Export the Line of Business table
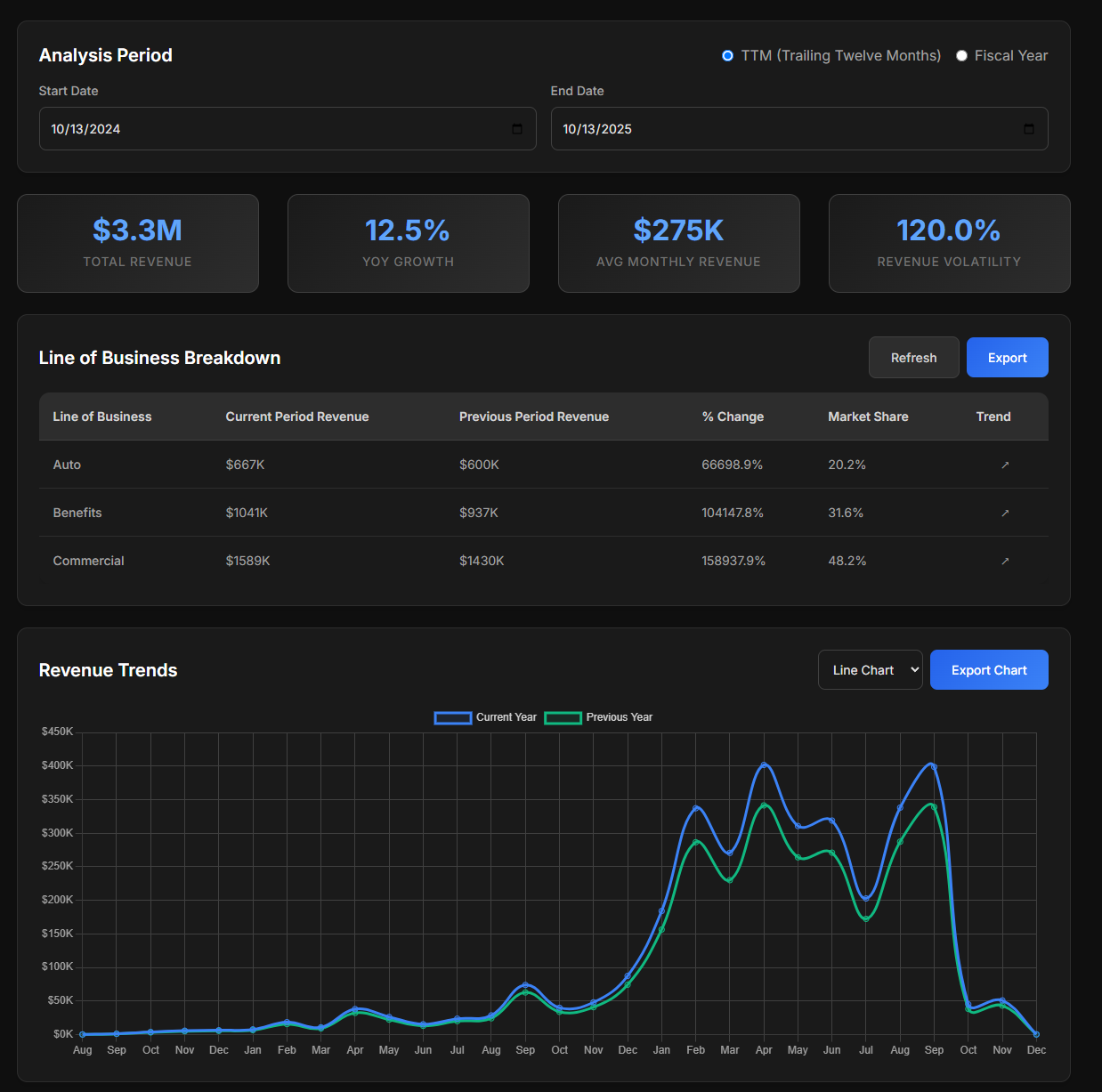Image resolution: width=1102 pixels, height=1092 pixels. pos(1007,358)
